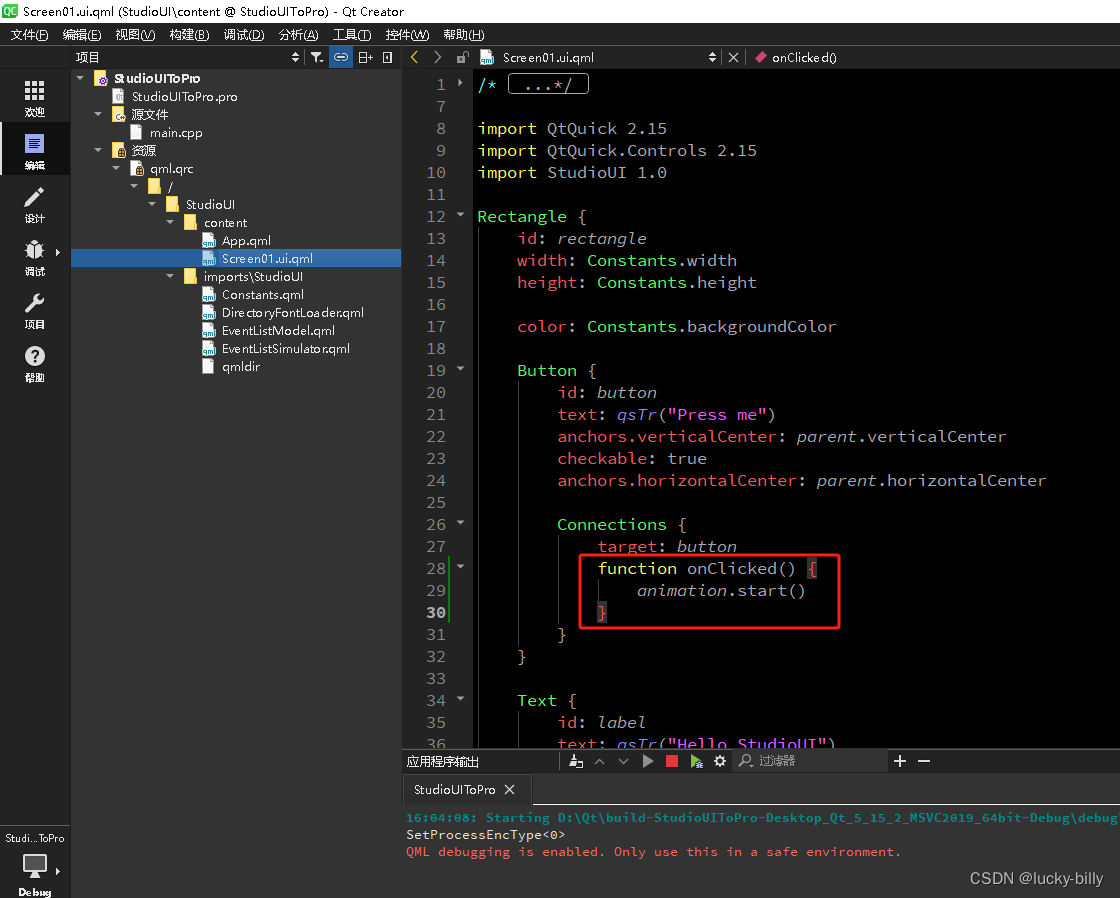The height and width of the screenshot is (898, 1120).
Task: Open the Debug mode bug icon
Action: [x=34, y=257]
